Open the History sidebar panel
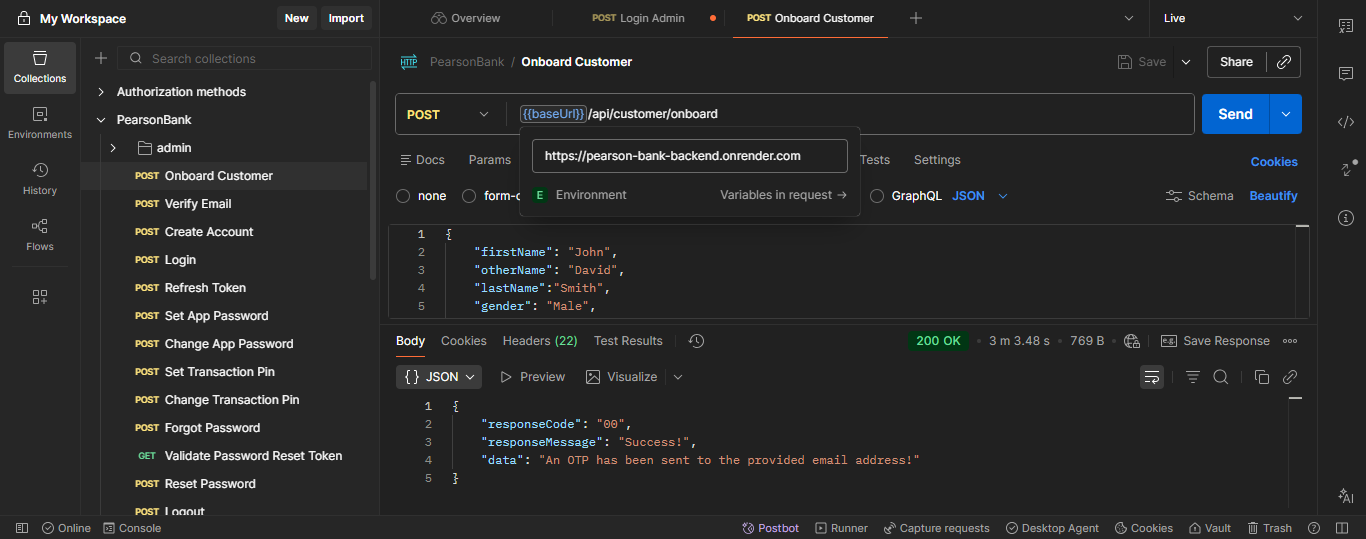Viewport: 1366px width, 539px height. click(x=40, y=179)
